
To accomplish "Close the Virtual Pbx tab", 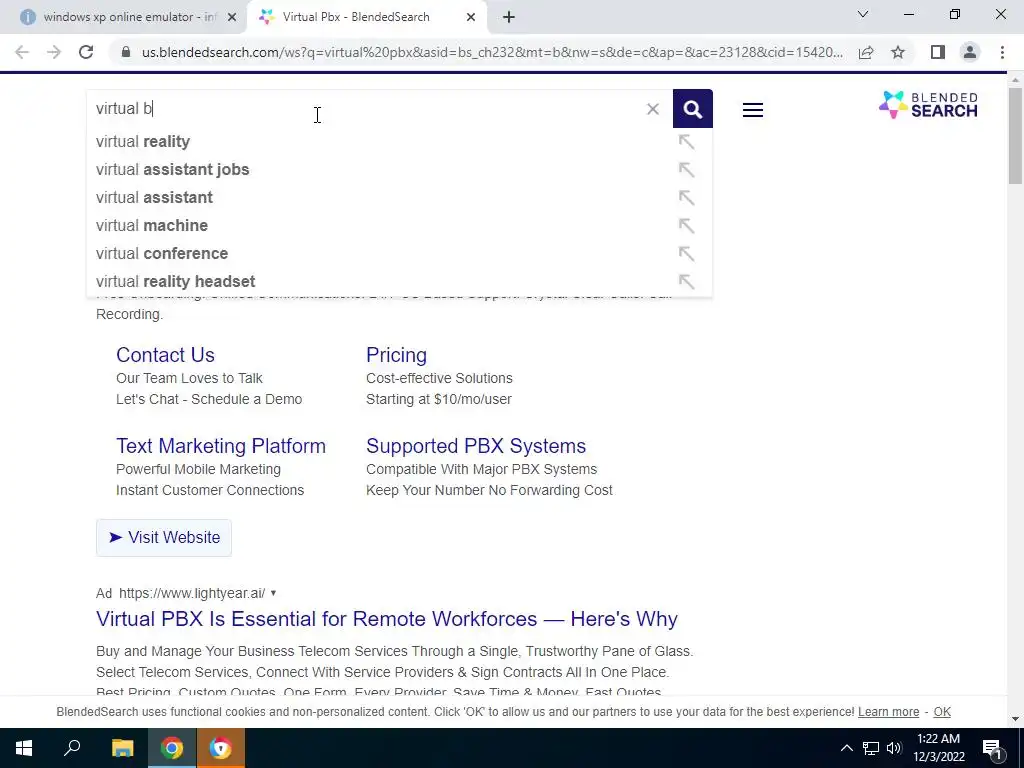I will click(471, 18).
